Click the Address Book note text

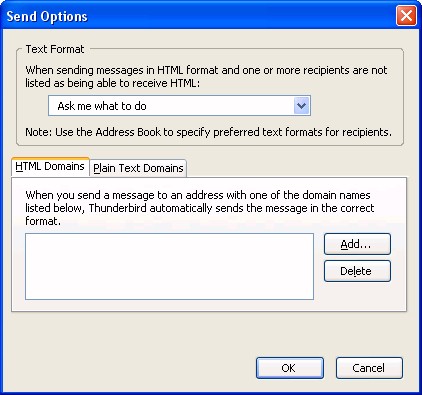209,132
